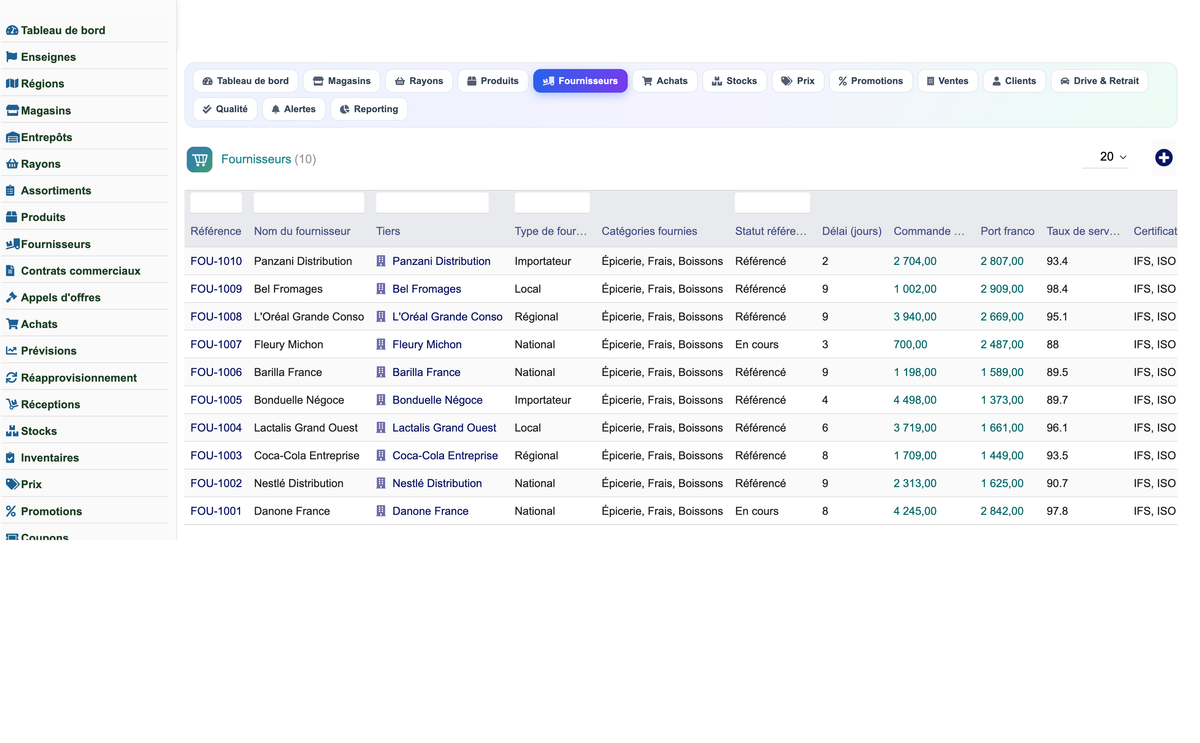Open the Lactalis Grand Ouest tiers link
Screen dimensions: 1200x743
click(444, 428)
